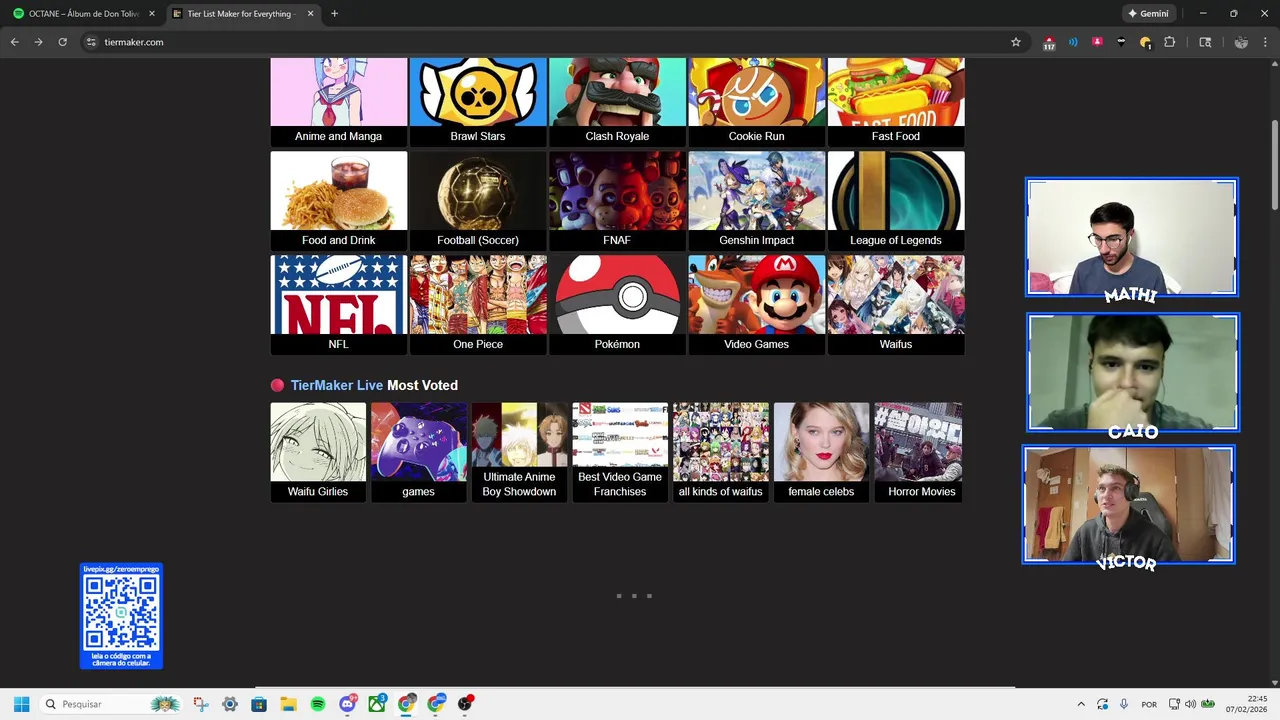
Task: Open the Horror Movies tier list
Action: tap(918, 452)
